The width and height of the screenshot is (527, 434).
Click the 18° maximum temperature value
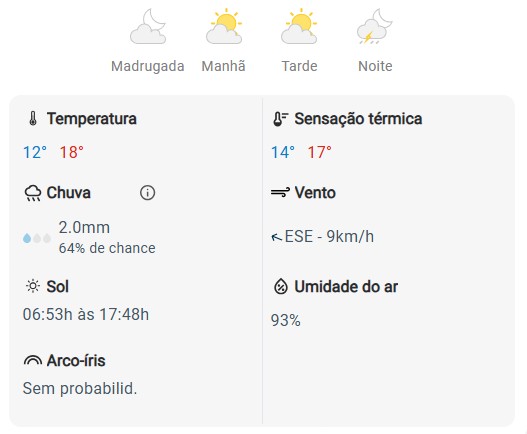click(72, 152)
